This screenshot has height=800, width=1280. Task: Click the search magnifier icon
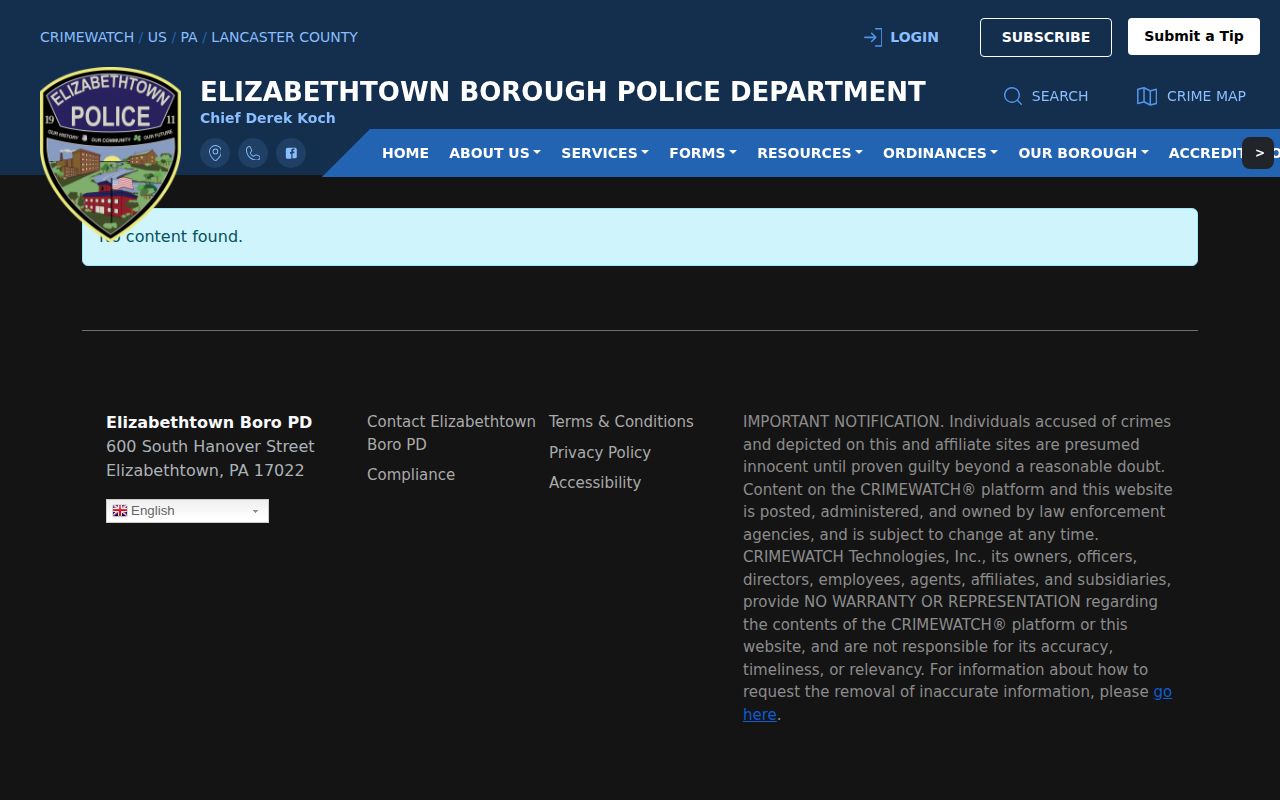[1013, 96]
